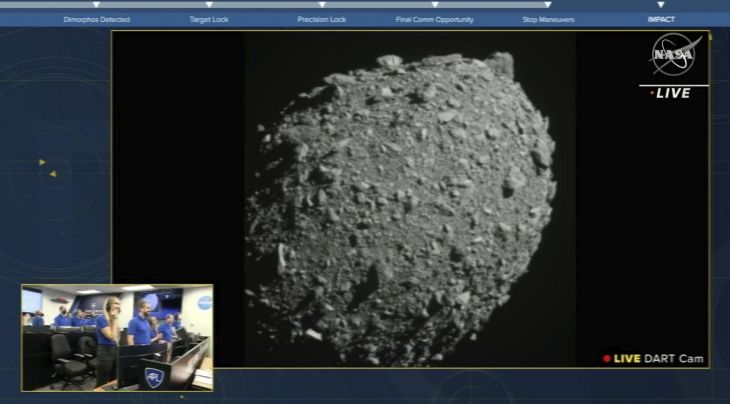
Task: Click the right-pointing yellow triangle on radar
Action: [x=42, y=162]
